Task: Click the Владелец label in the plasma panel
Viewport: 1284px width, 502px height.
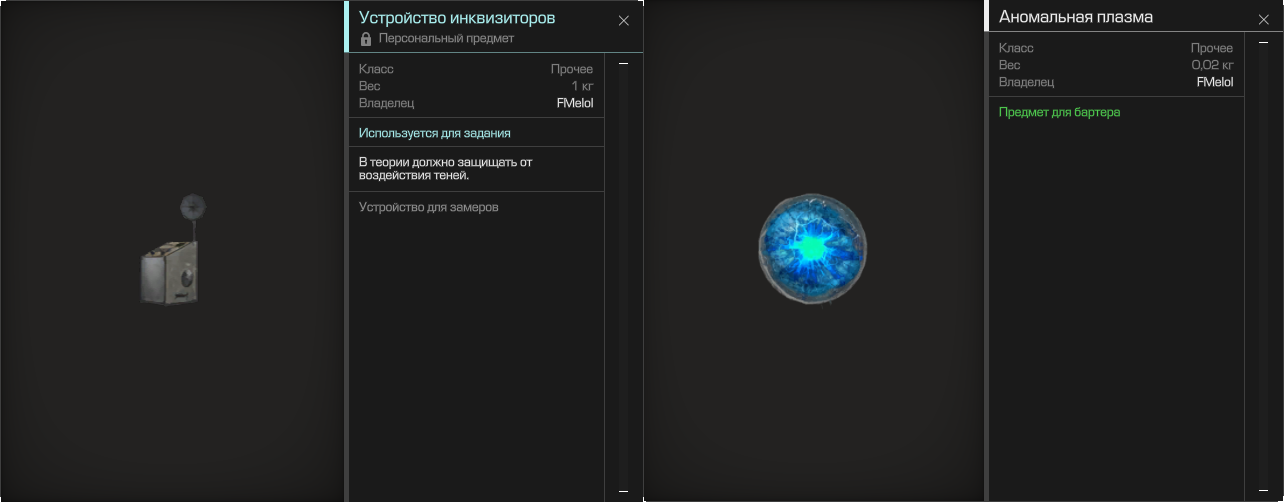Action: 1026,82
